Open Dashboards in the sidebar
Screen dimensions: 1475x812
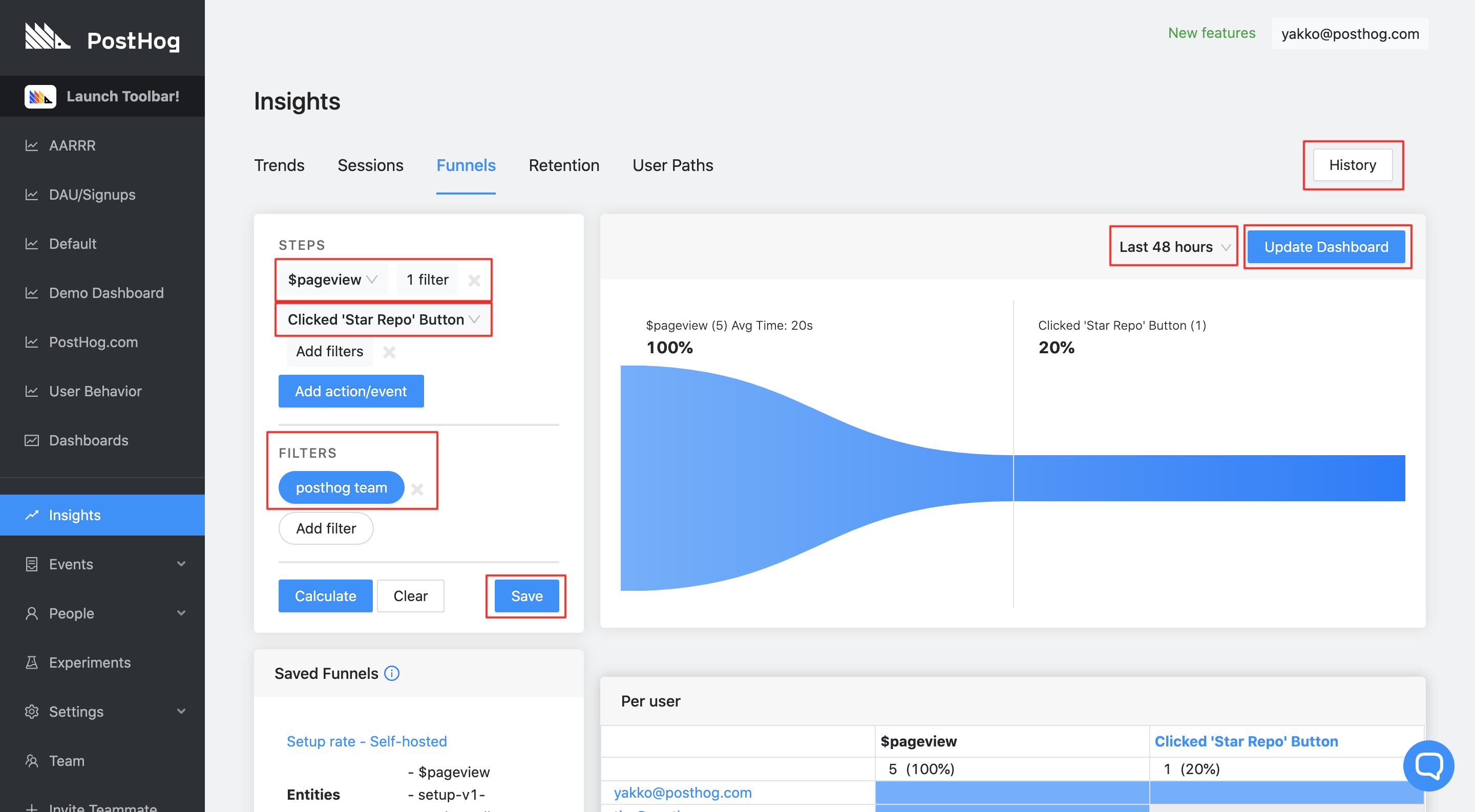(88, 441)
